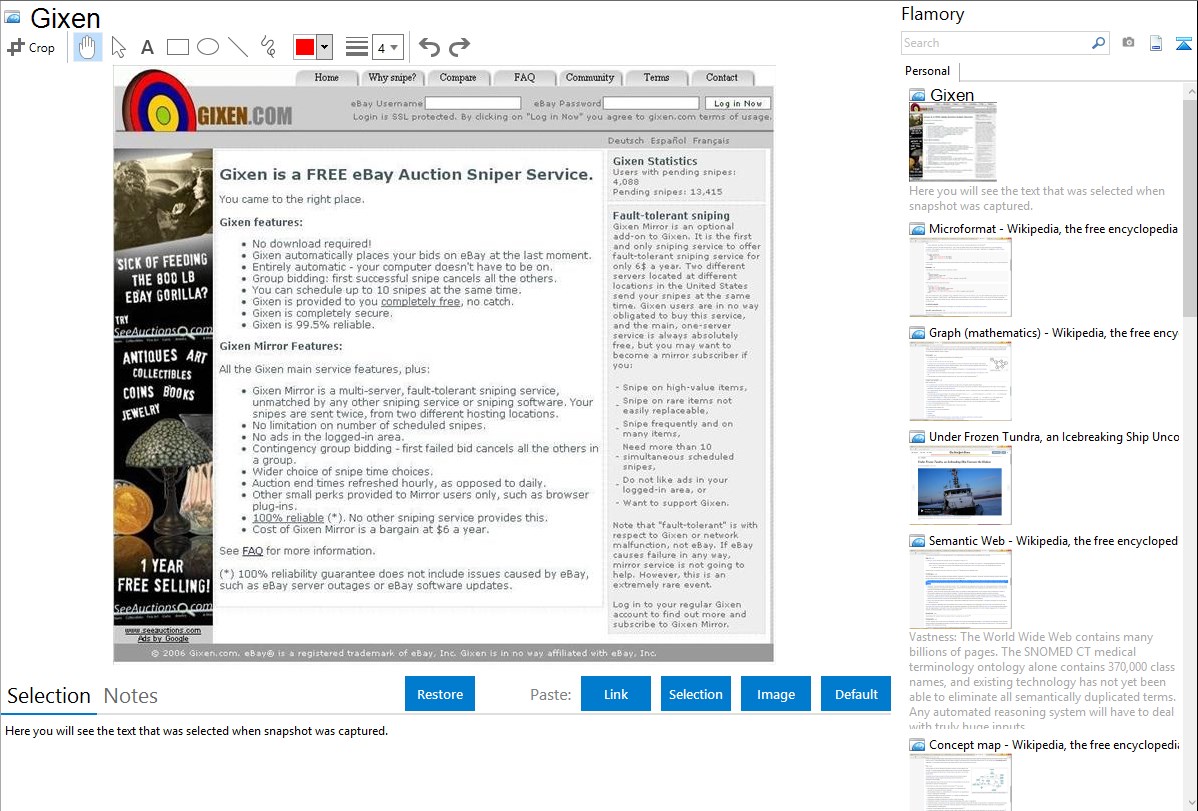
Task: Click the document icon beside the camera
Action: pyautogui.click(x=1156, y=43)
